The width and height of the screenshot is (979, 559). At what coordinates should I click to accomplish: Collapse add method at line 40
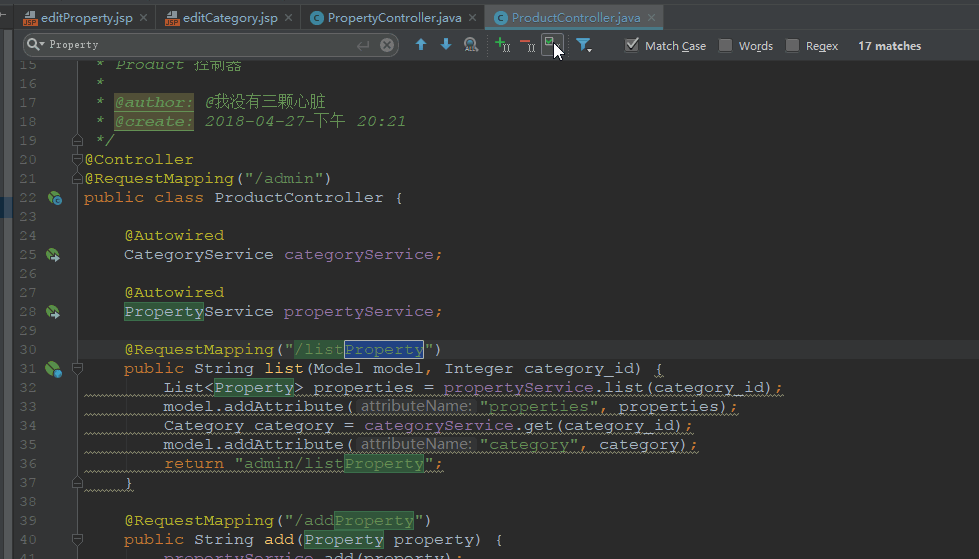(x=77, y=539)
